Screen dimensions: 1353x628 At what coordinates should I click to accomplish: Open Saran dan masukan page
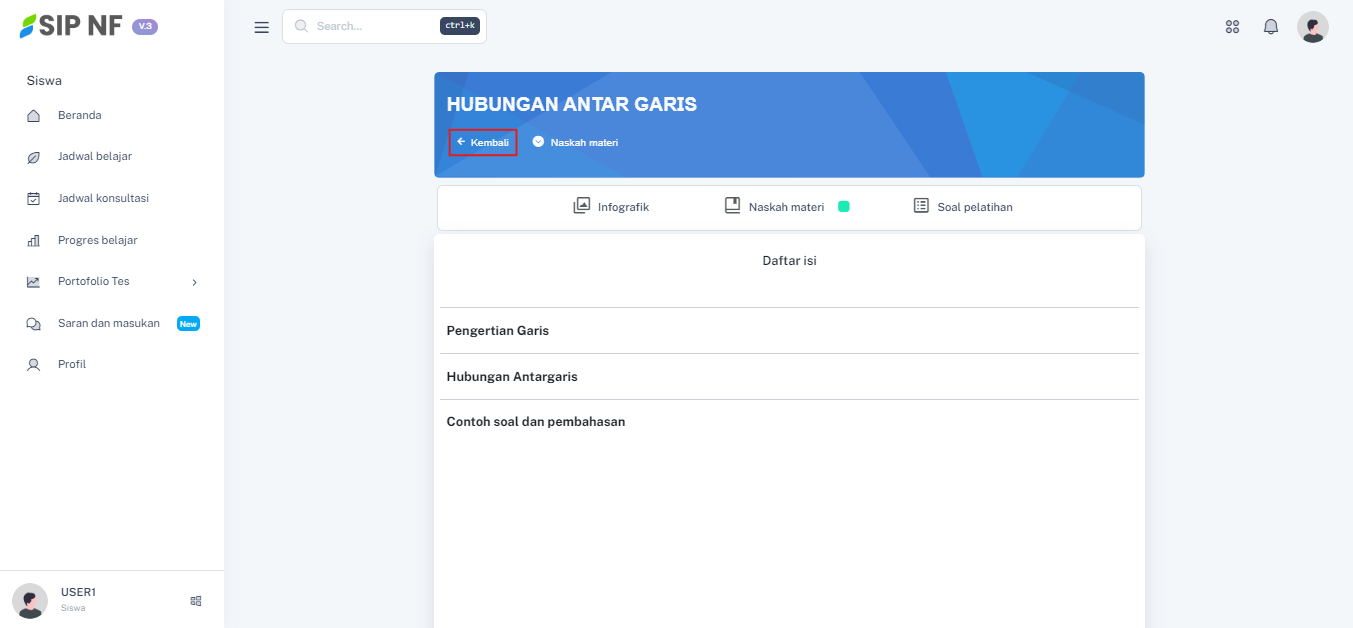pos(108,323)
